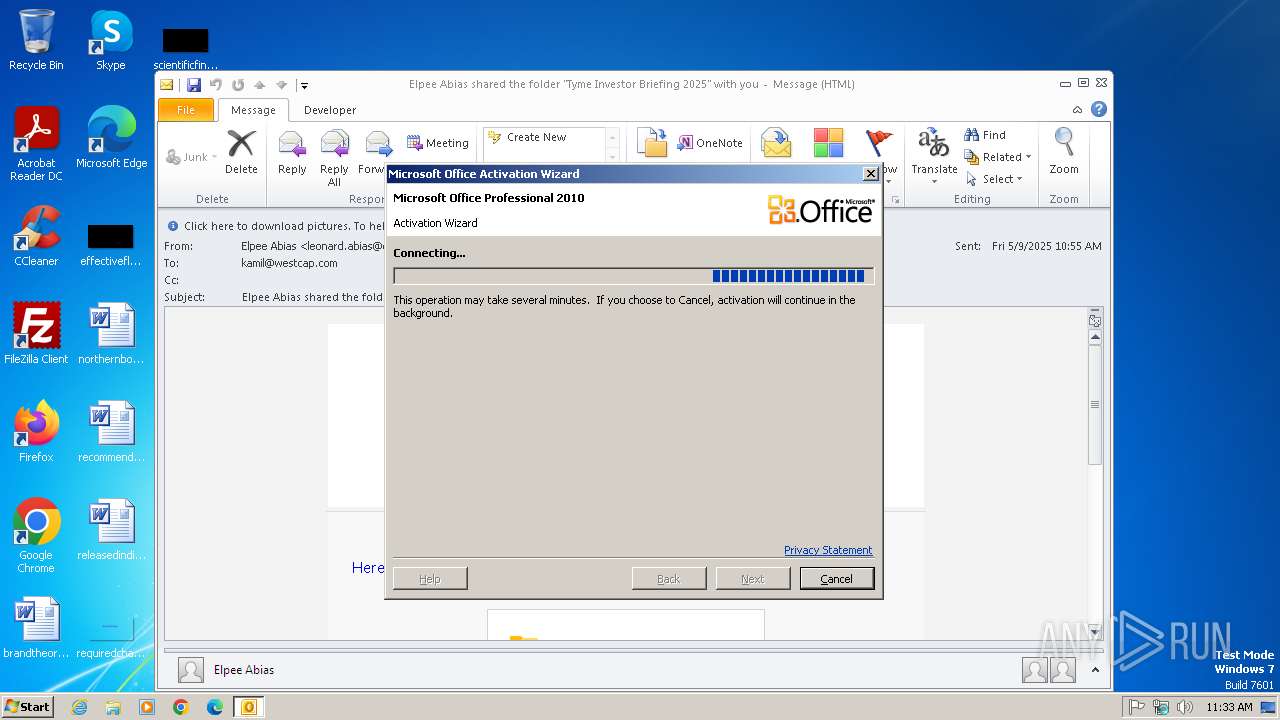Click the taskbar clock showing 11:33 AM

[x=1229, y=707]
